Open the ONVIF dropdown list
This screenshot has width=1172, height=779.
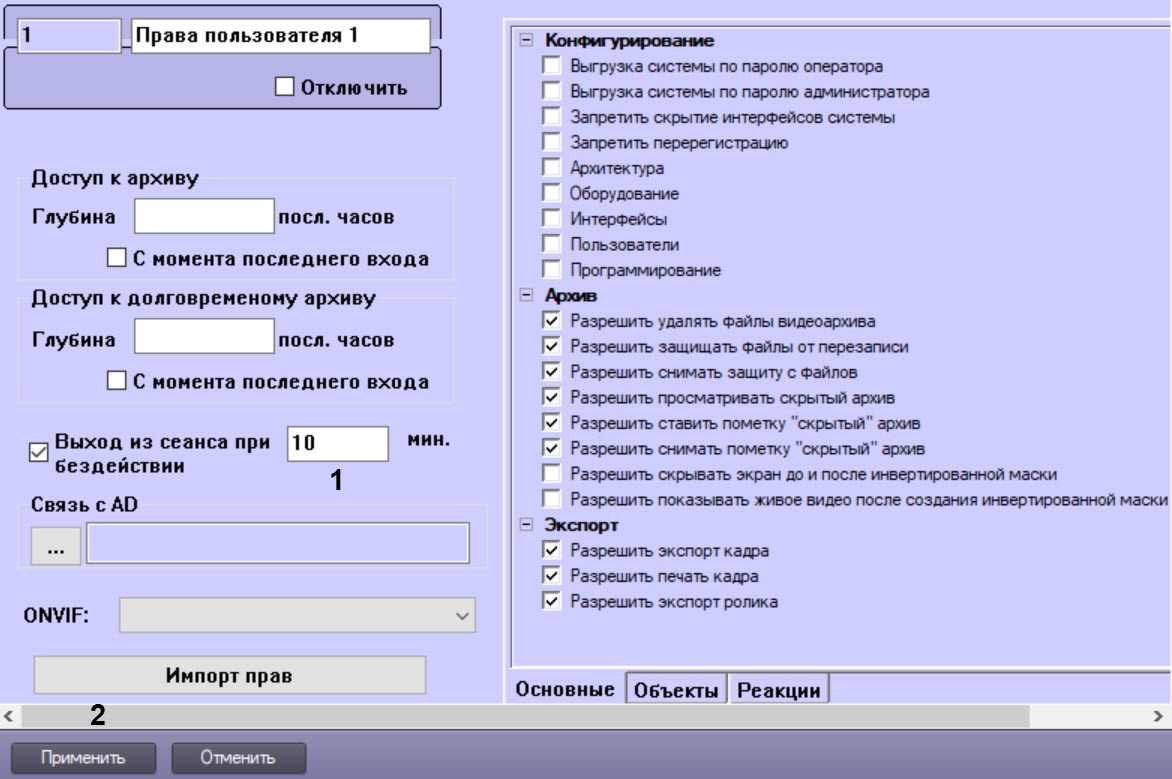coord(462,616)
